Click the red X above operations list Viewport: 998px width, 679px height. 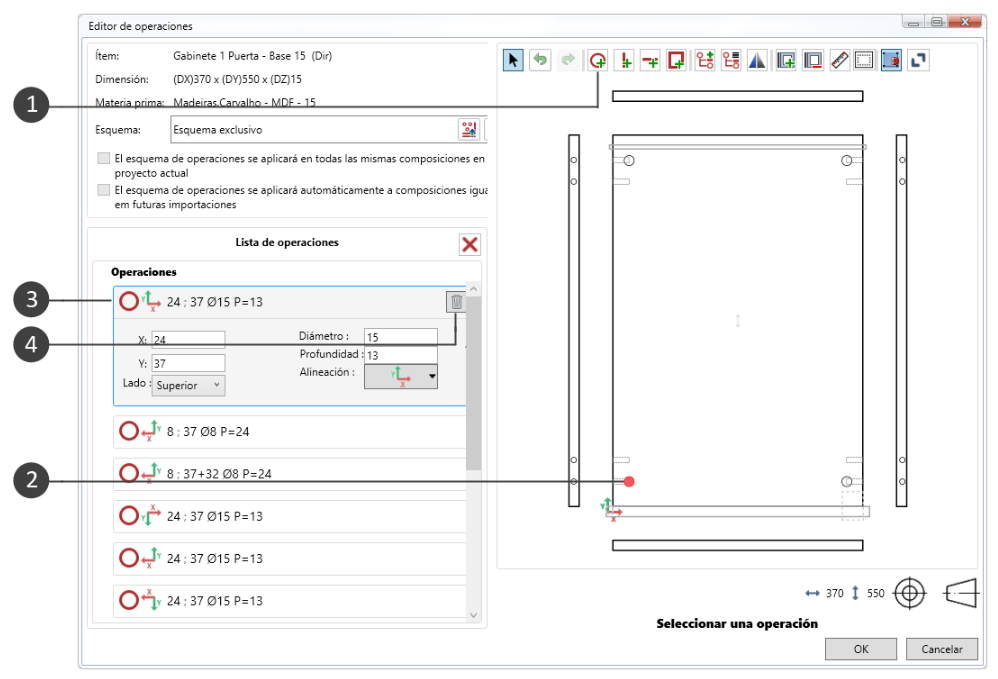tap(470, 244)
